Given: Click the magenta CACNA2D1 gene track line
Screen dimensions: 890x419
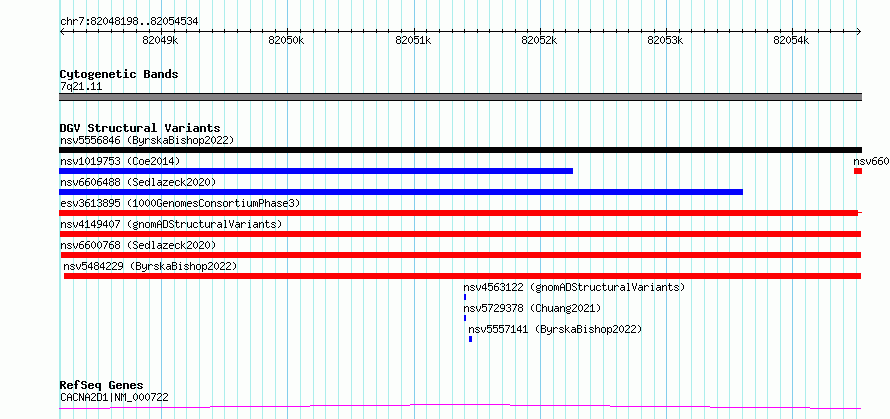Looking at the screenshot, I should (x=460, y=407).
